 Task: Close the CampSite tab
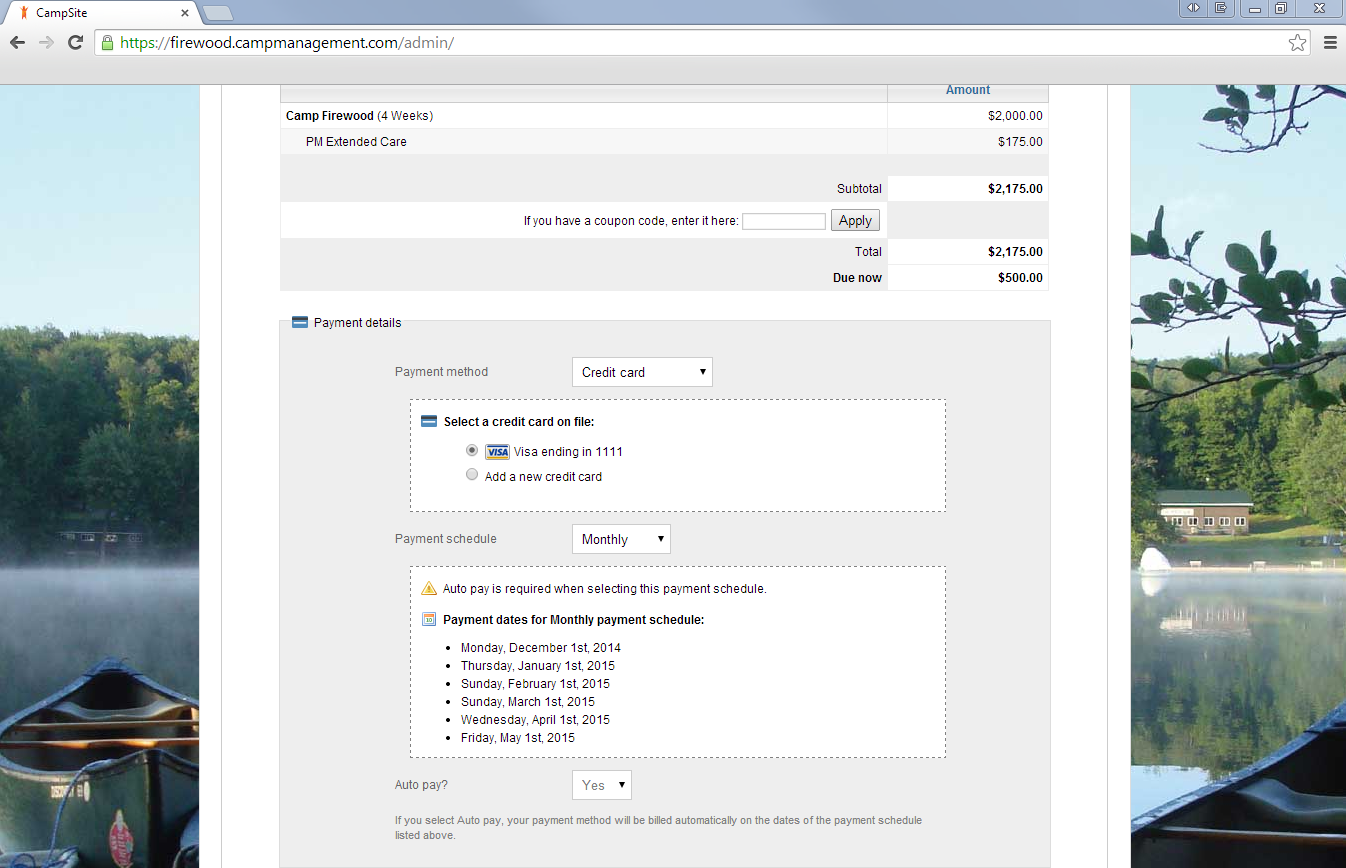[184, 13]
